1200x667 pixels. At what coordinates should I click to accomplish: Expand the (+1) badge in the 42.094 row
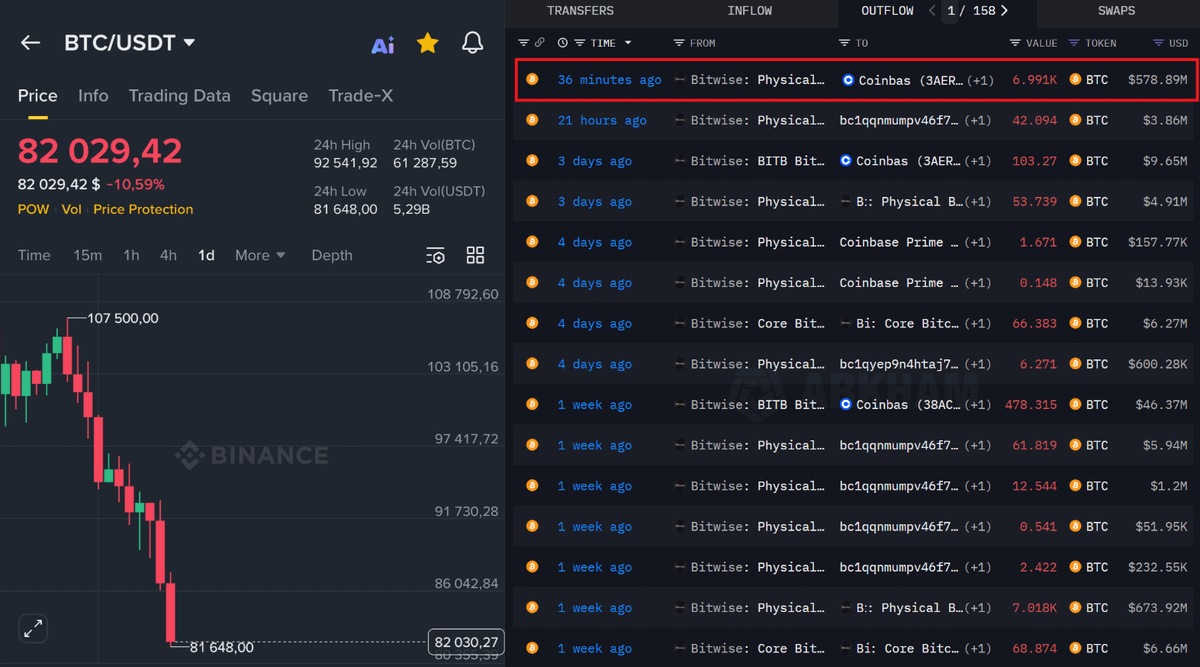tap(977, 120)
